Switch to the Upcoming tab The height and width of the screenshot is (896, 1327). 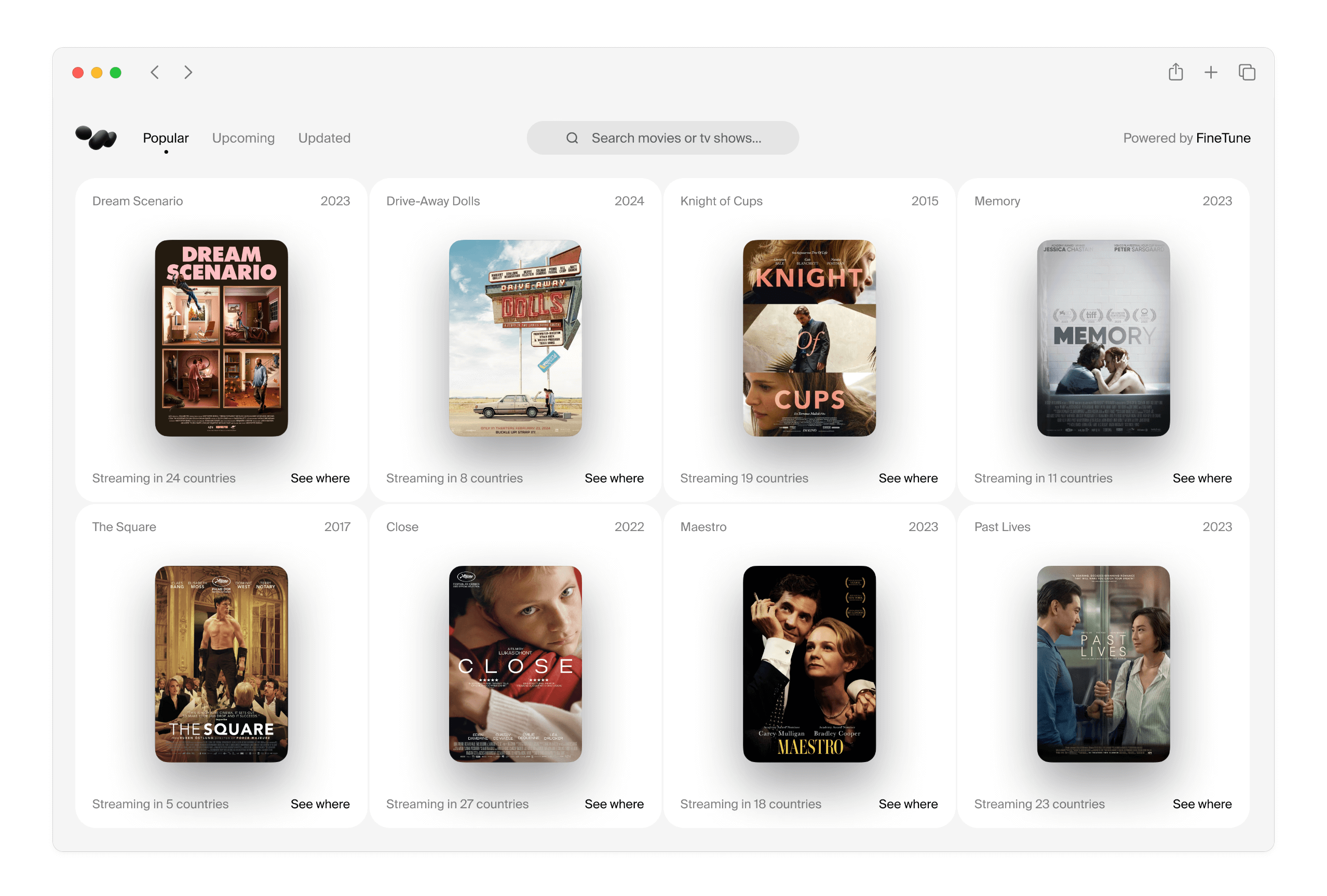tap(243, 138)
